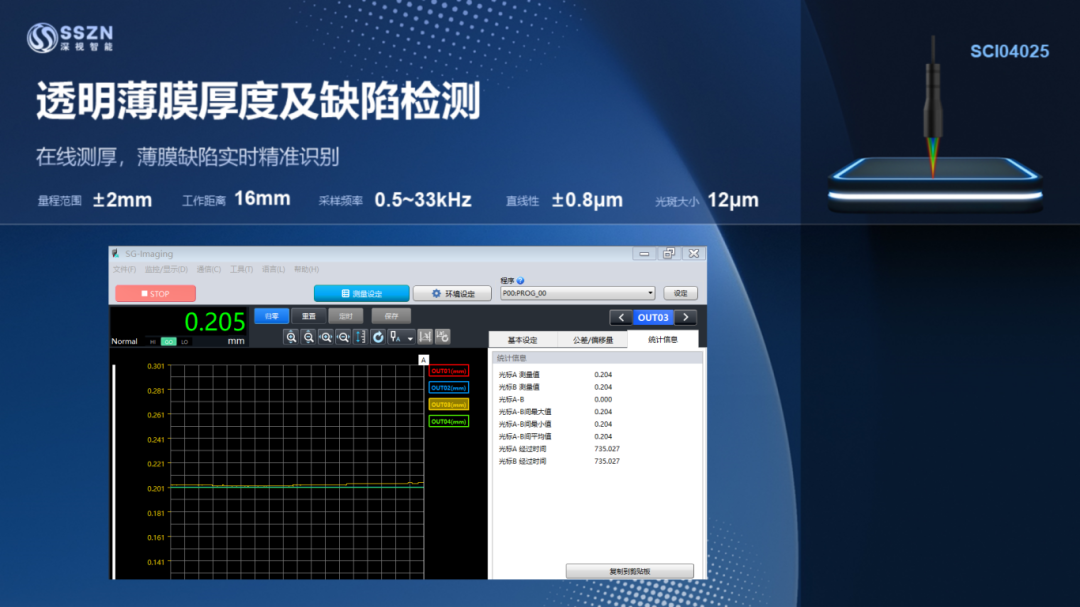Open the 文件(F) menu
The image size is (1080, 607).
coord(125,269)
